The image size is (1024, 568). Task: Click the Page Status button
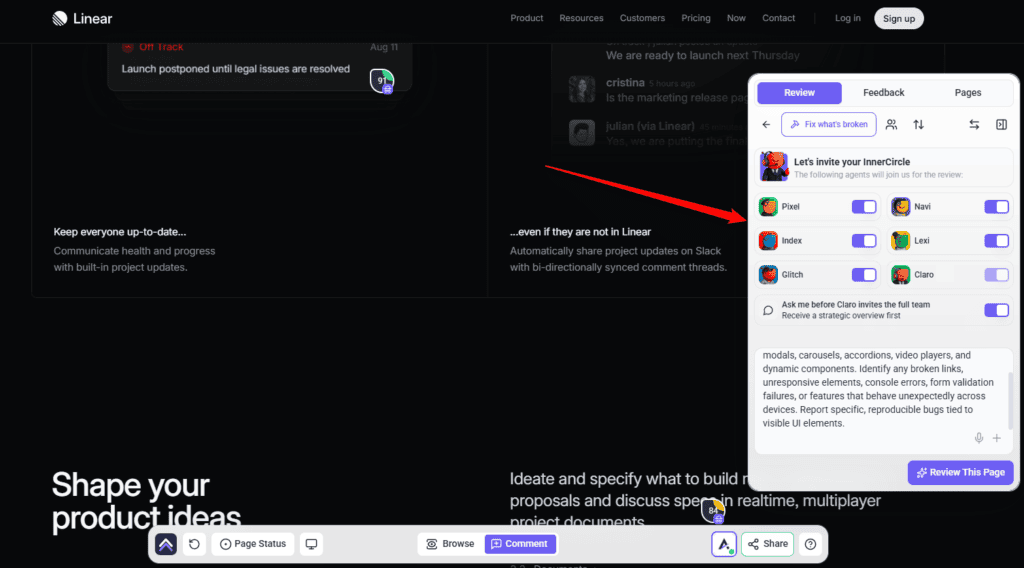pos(253,544)
